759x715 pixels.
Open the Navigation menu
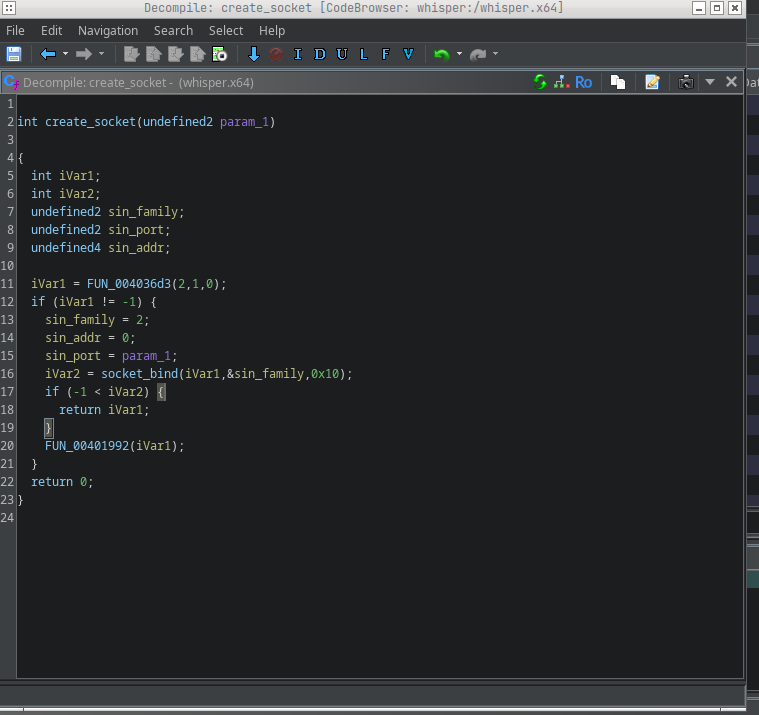tap(108, 31)
